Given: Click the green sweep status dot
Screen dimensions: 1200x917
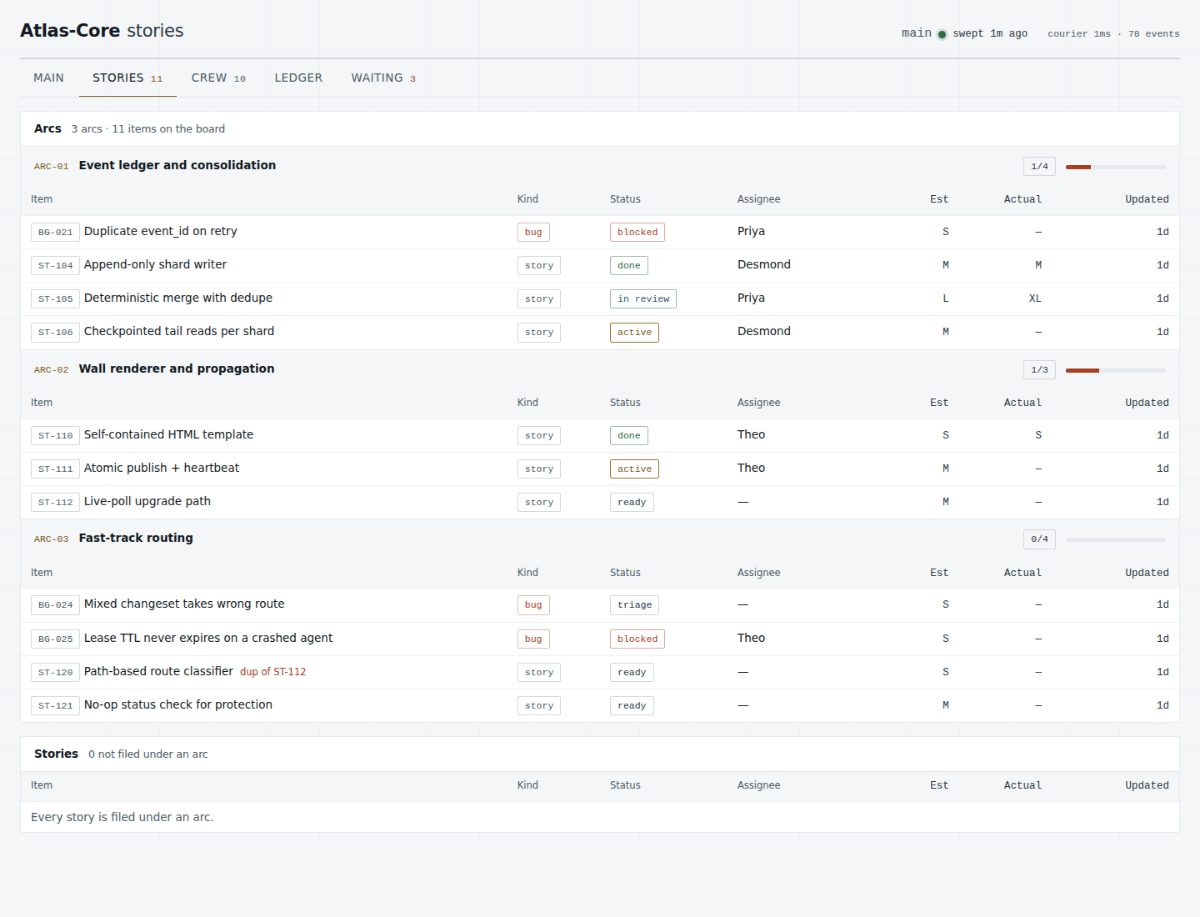Looking at the screenshot, I should coord(942,34).
